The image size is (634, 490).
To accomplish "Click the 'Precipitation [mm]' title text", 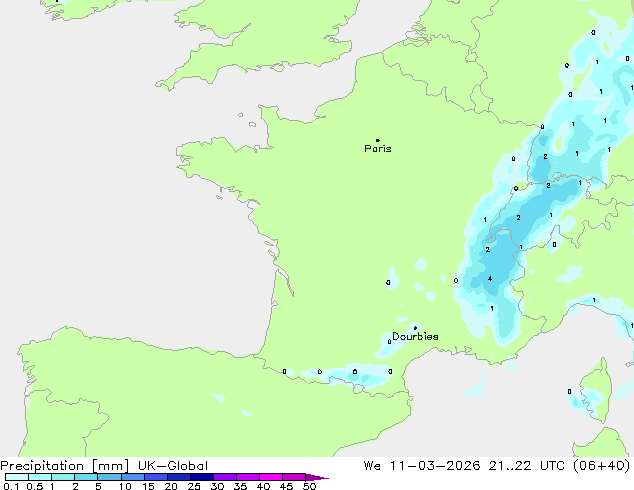I will pyautogui.click(x=65, y=466).
